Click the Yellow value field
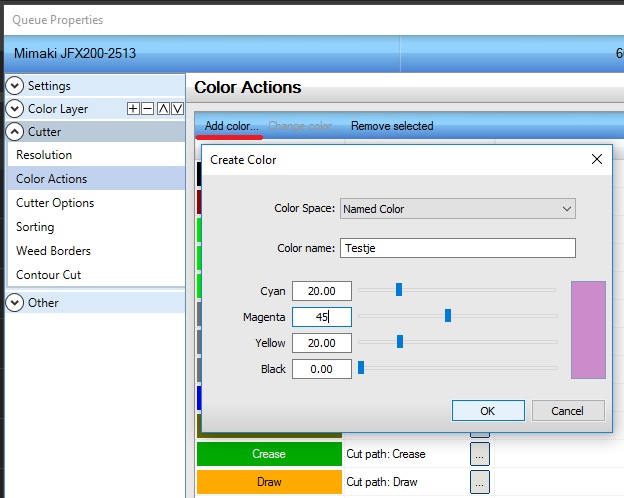 [x=322, y=343]
